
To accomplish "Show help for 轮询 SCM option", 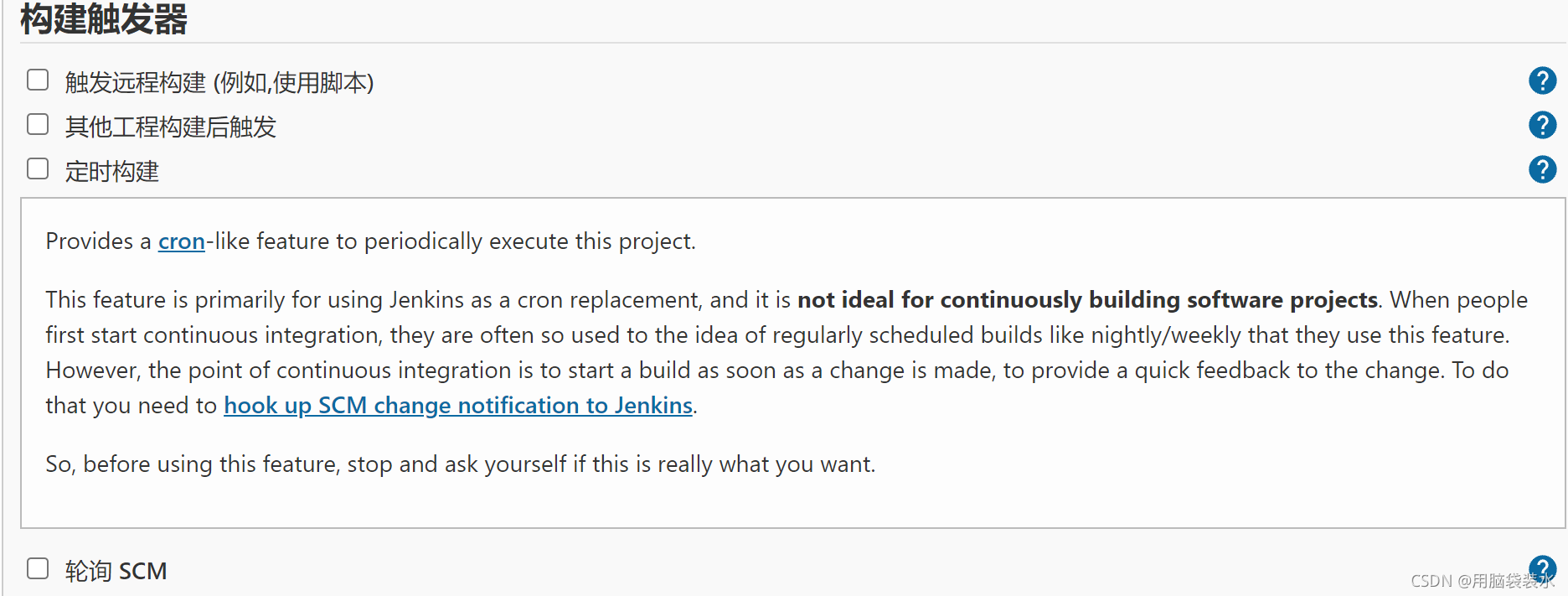I will pyautogui.click(x=1542, y=567).
